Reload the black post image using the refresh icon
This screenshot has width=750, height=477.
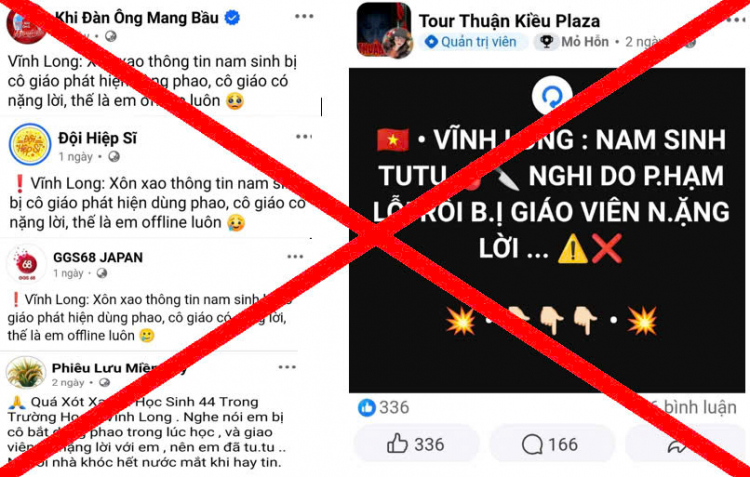[552, 96]
